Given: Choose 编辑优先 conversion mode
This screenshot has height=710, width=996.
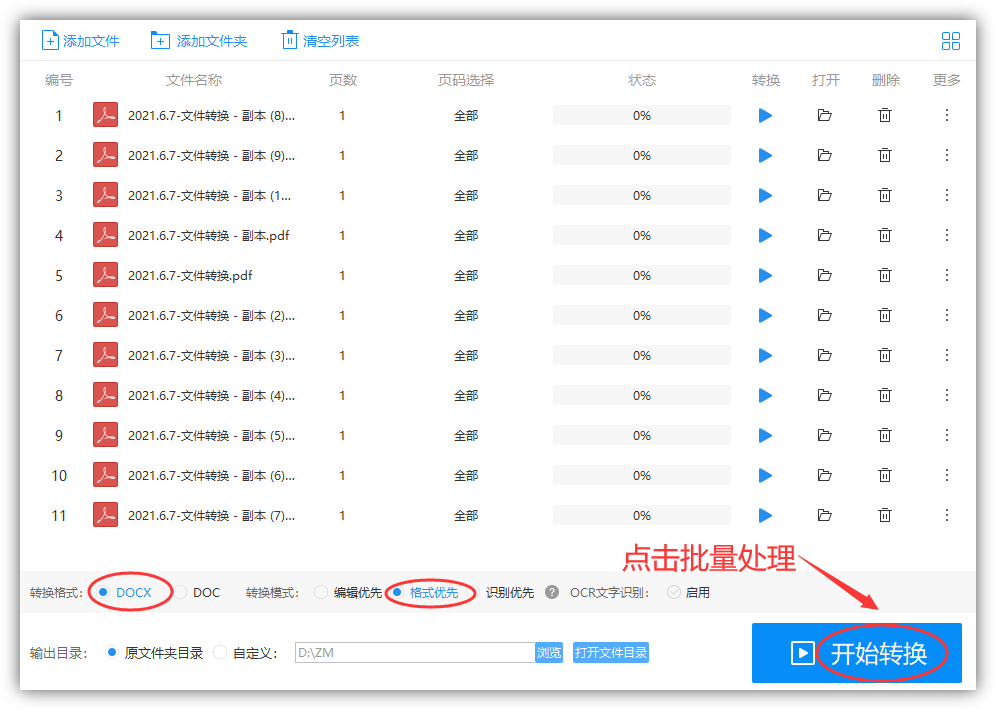Looking at the screenshot, I should click(x=349, y=593).
